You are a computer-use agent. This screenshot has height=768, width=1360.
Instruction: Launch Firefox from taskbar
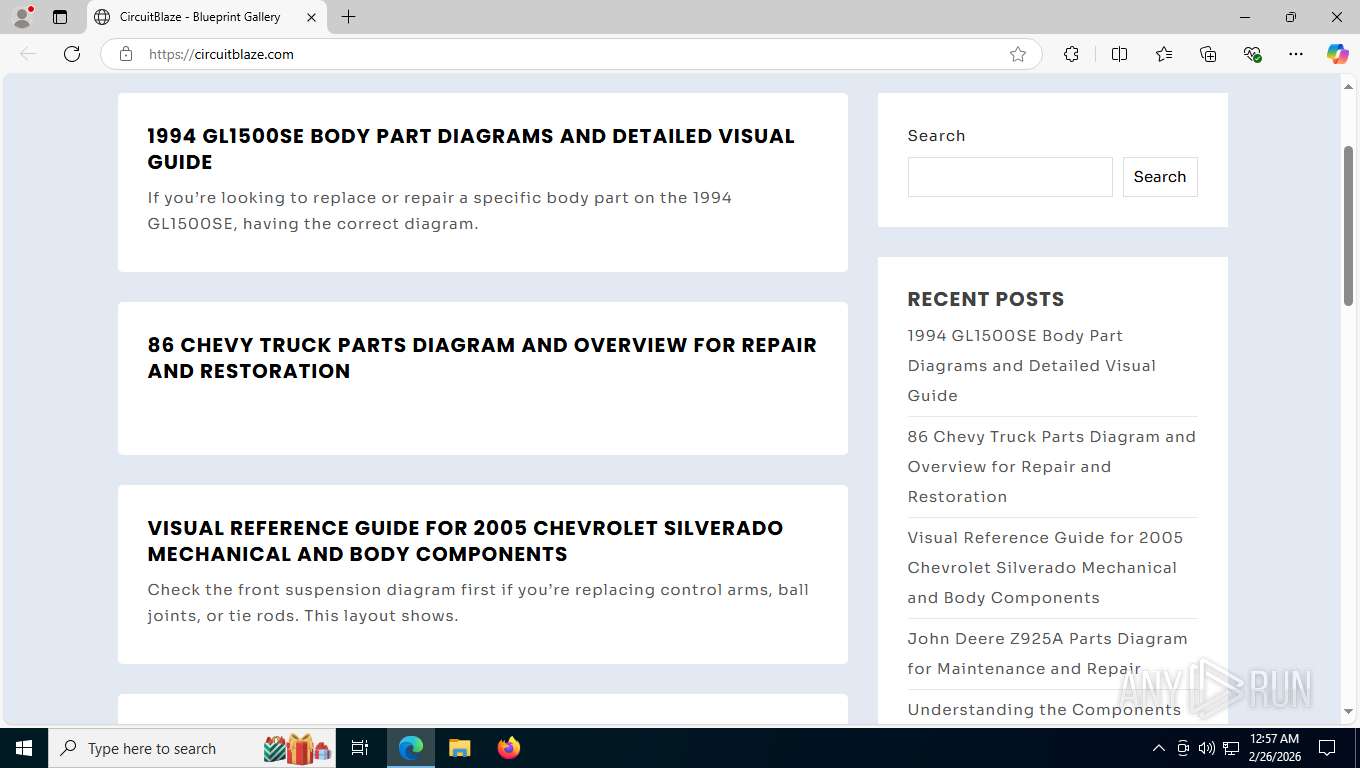coord(509,748)
